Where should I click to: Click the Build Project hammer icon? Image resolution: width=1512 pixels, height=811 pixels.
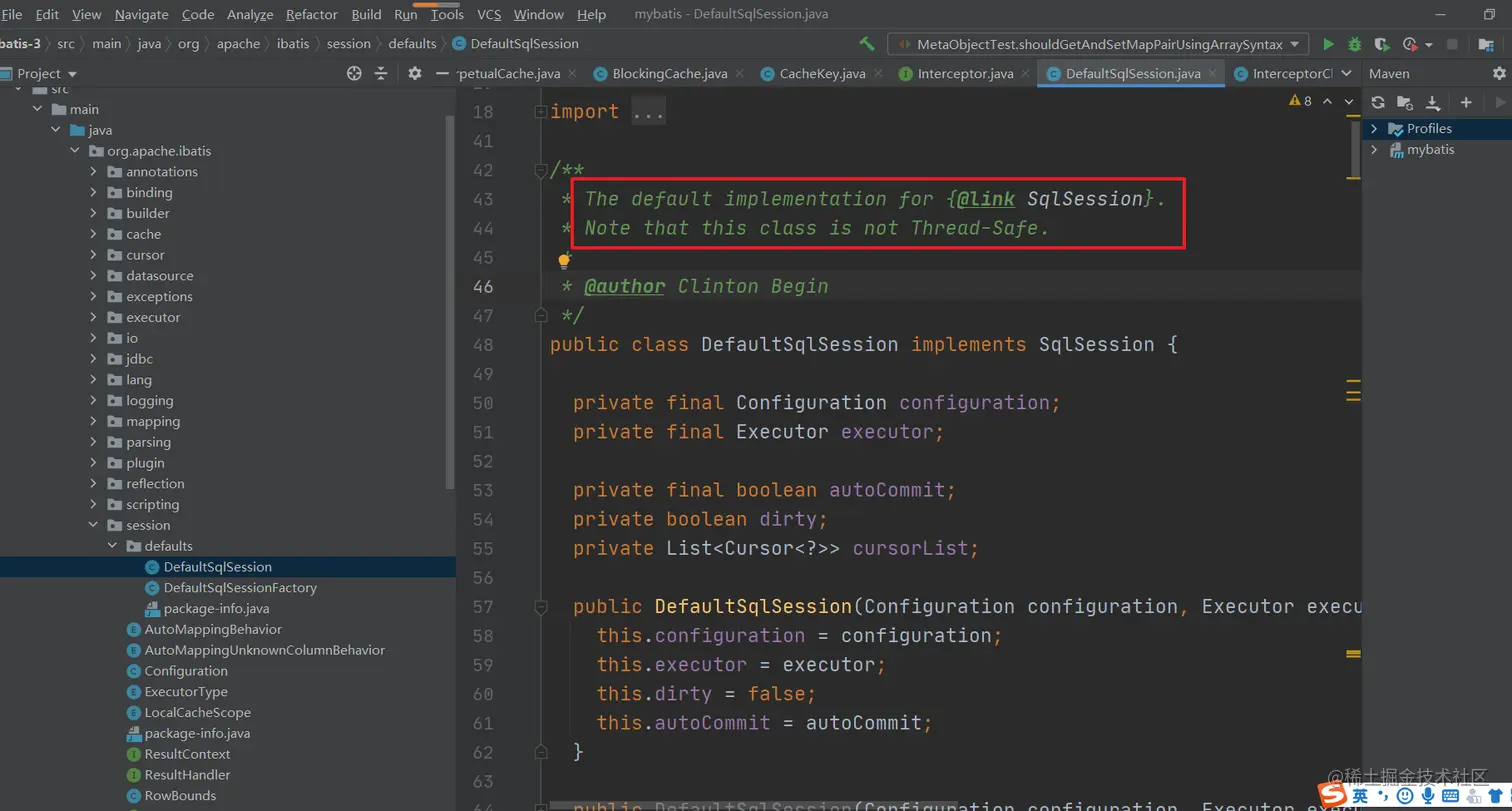tap(867, 44)
